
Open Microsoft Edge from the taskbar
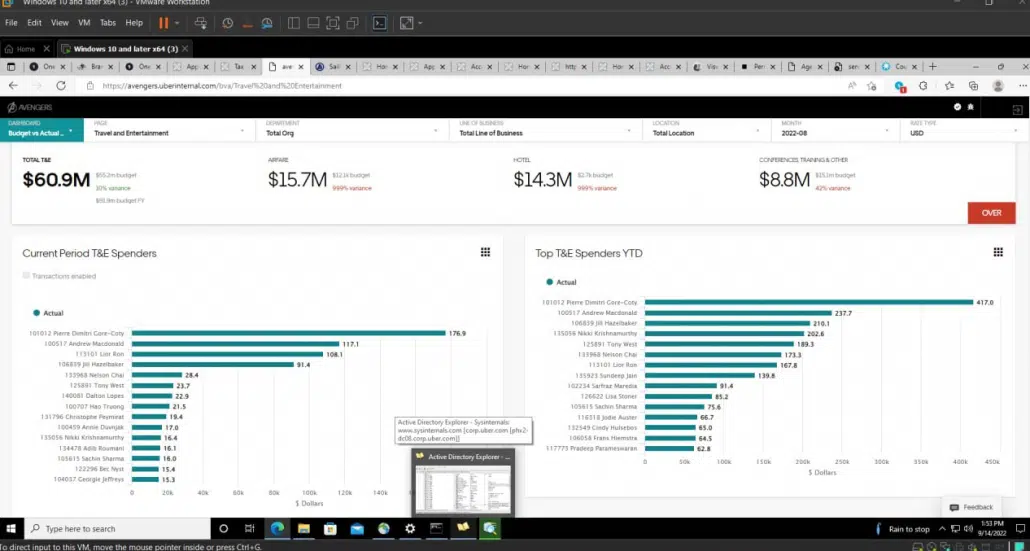coord(277,528)
